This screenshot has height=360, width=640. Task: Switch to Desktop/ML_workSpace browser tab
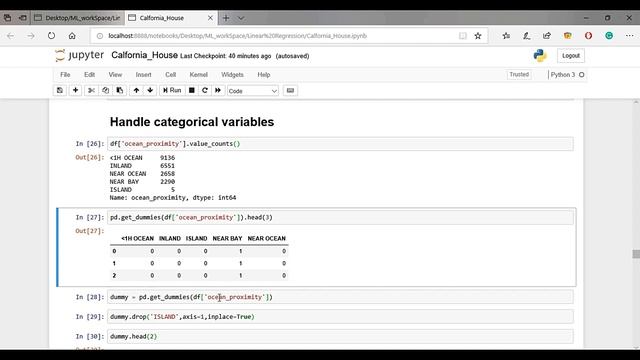[78, 18]
